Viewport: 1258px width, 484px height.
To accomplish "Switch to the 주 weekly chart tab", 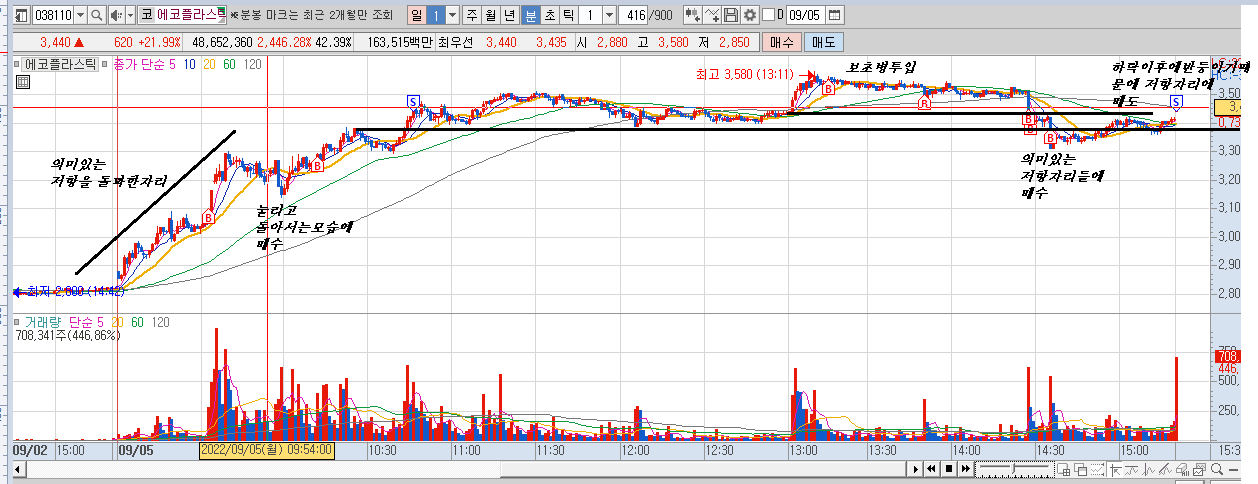I will click(x=473, y=15).
